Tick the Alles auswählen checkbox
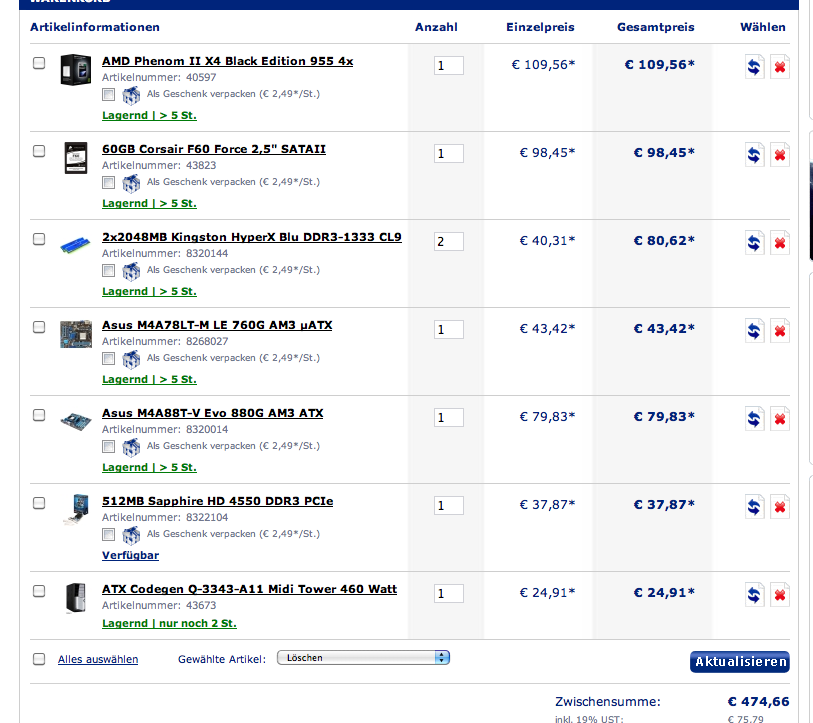 tap(39, 659)
